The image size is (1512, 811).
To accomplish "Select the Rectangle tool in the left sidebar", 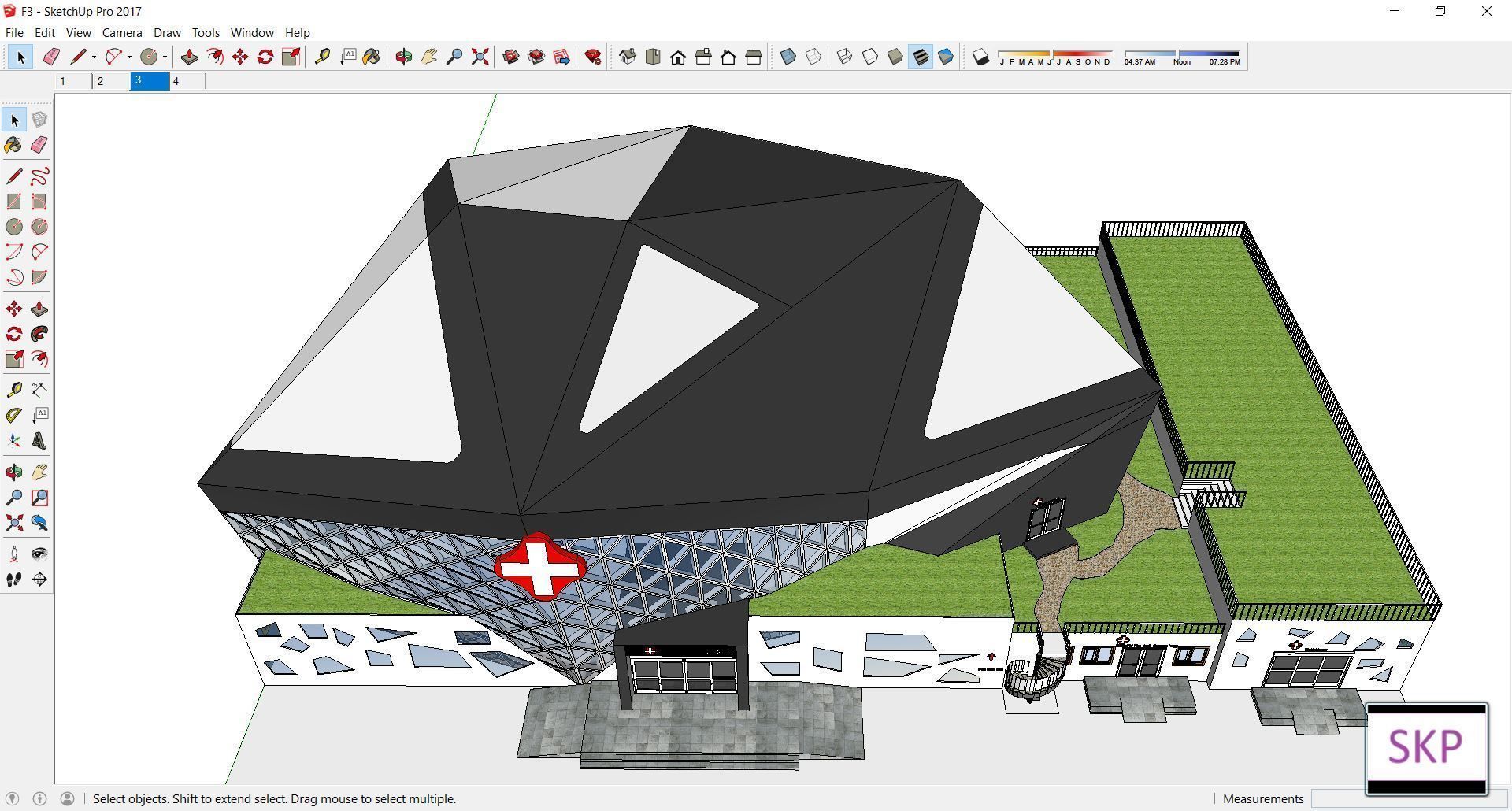I will tap(13, 201).
